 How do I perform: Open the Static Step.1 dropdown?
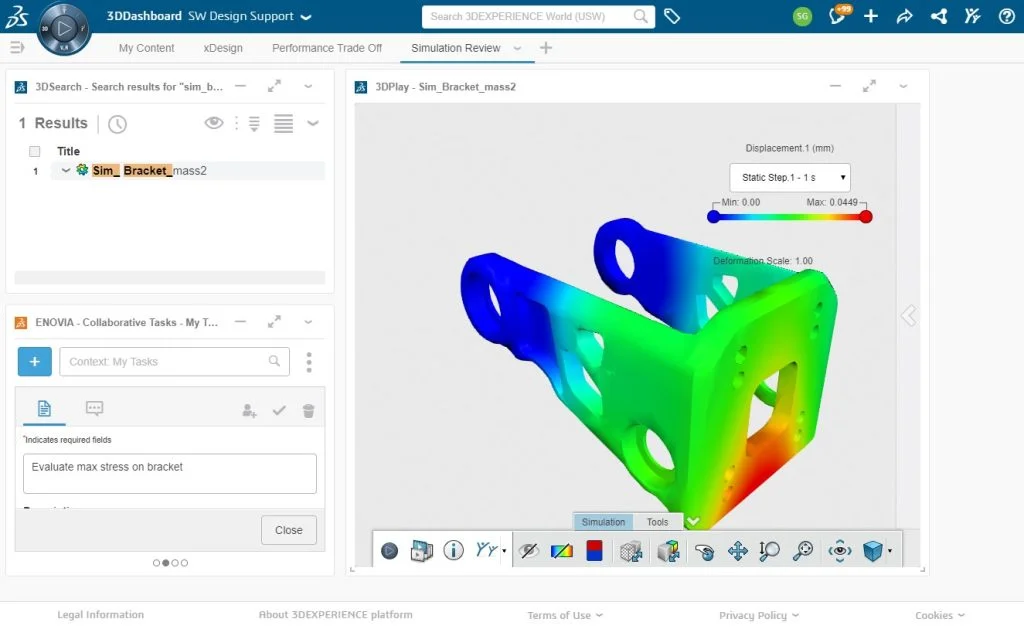(x=790, y=177)
